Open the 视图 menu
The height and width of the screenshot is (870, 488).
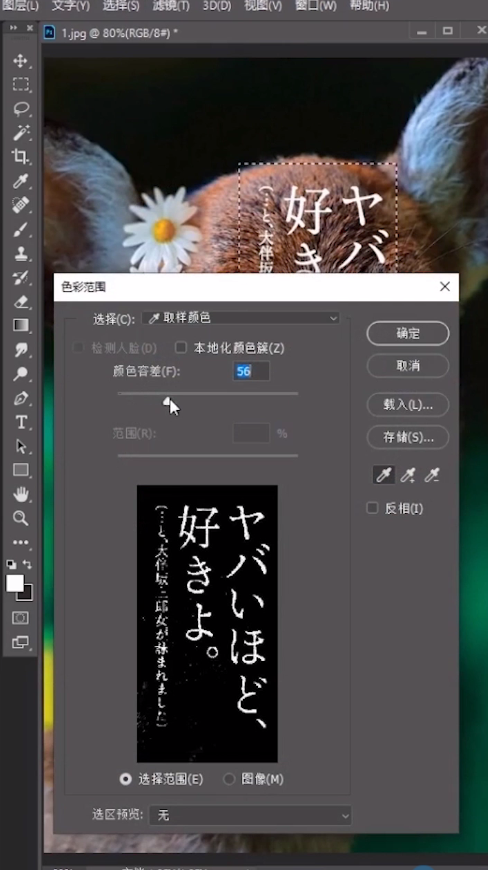263,6
